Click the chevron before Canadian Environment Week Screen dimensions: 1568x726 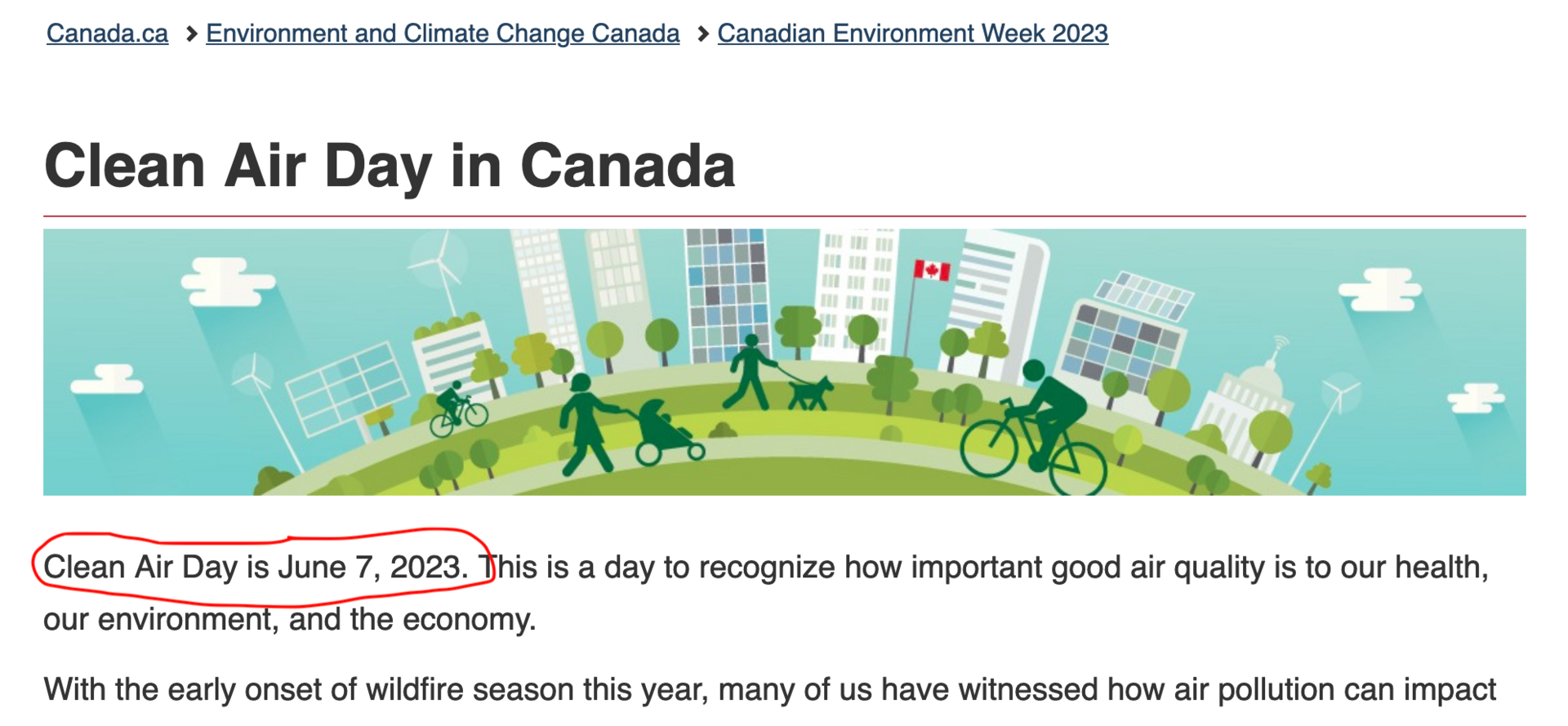coord(702,34)
